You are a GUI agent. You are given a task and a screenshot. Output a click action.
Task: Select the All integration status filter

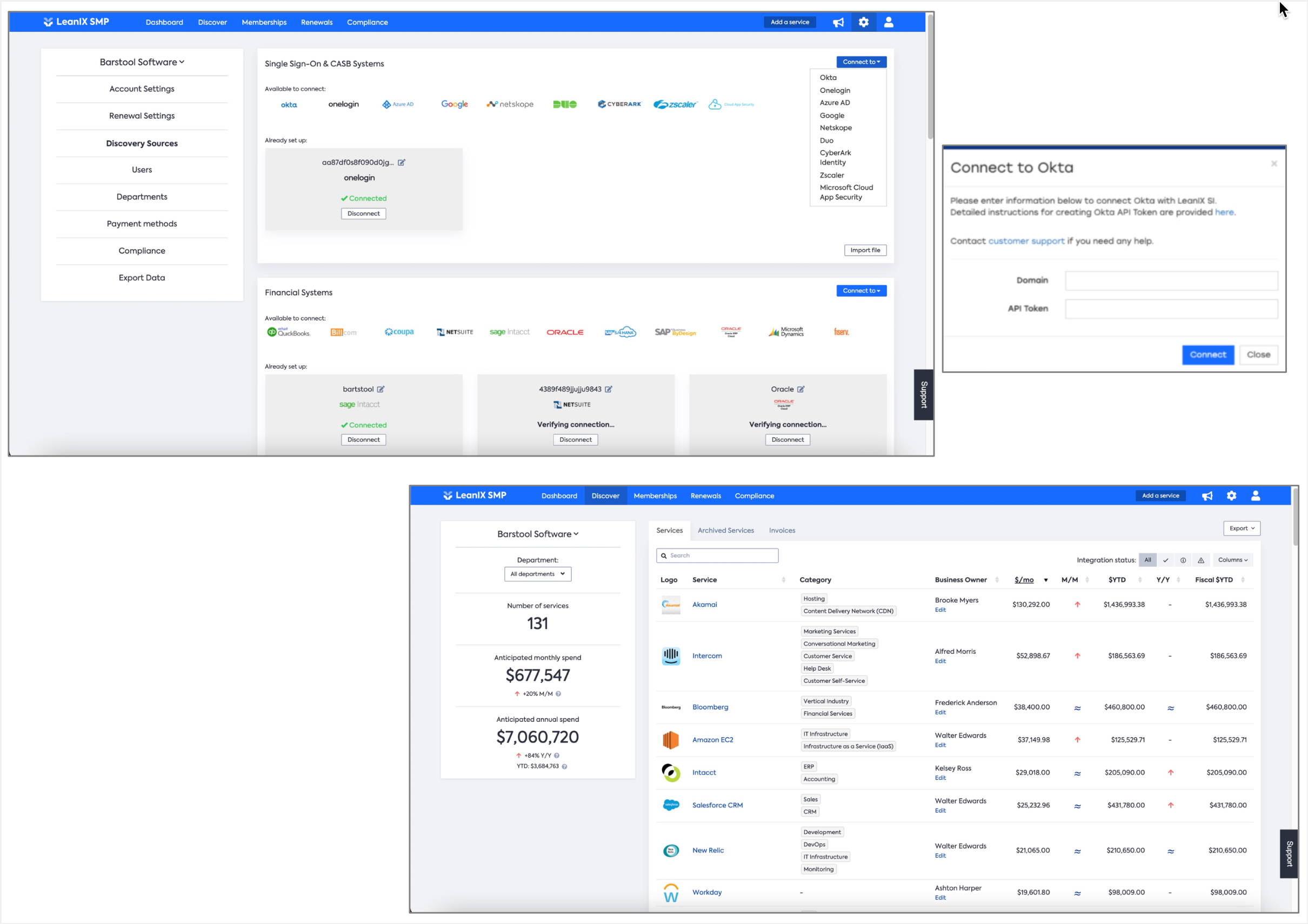(1147, 560)
